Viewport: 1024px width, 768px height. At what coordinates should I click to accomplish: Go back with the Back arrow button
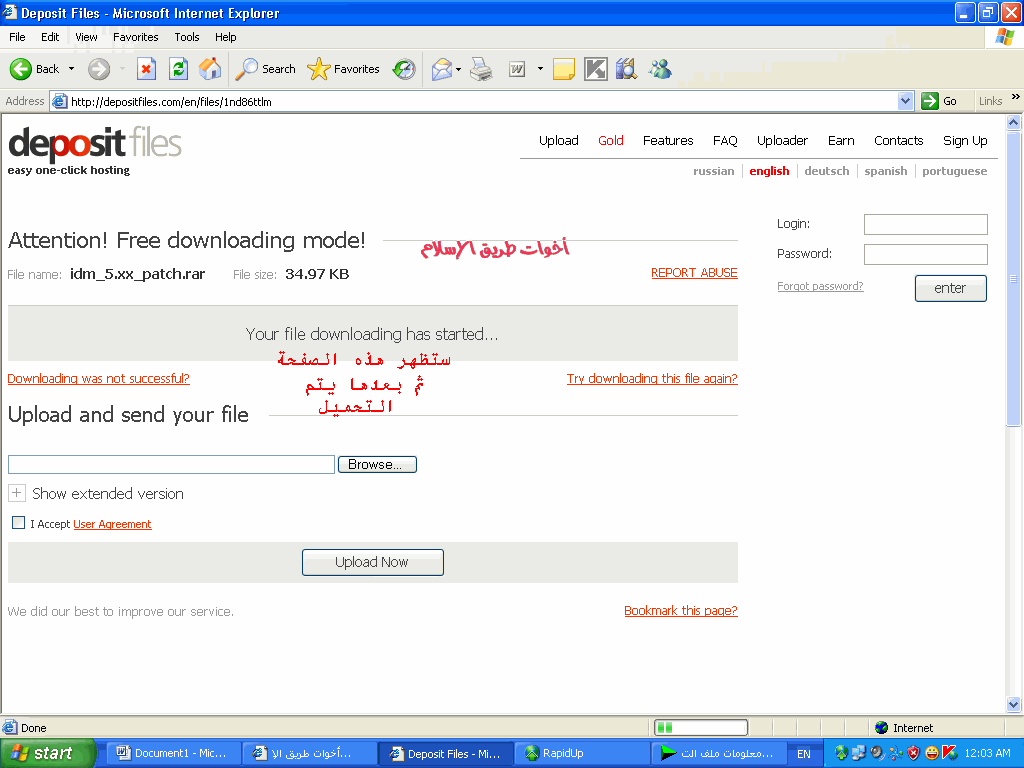coord(34,69)
